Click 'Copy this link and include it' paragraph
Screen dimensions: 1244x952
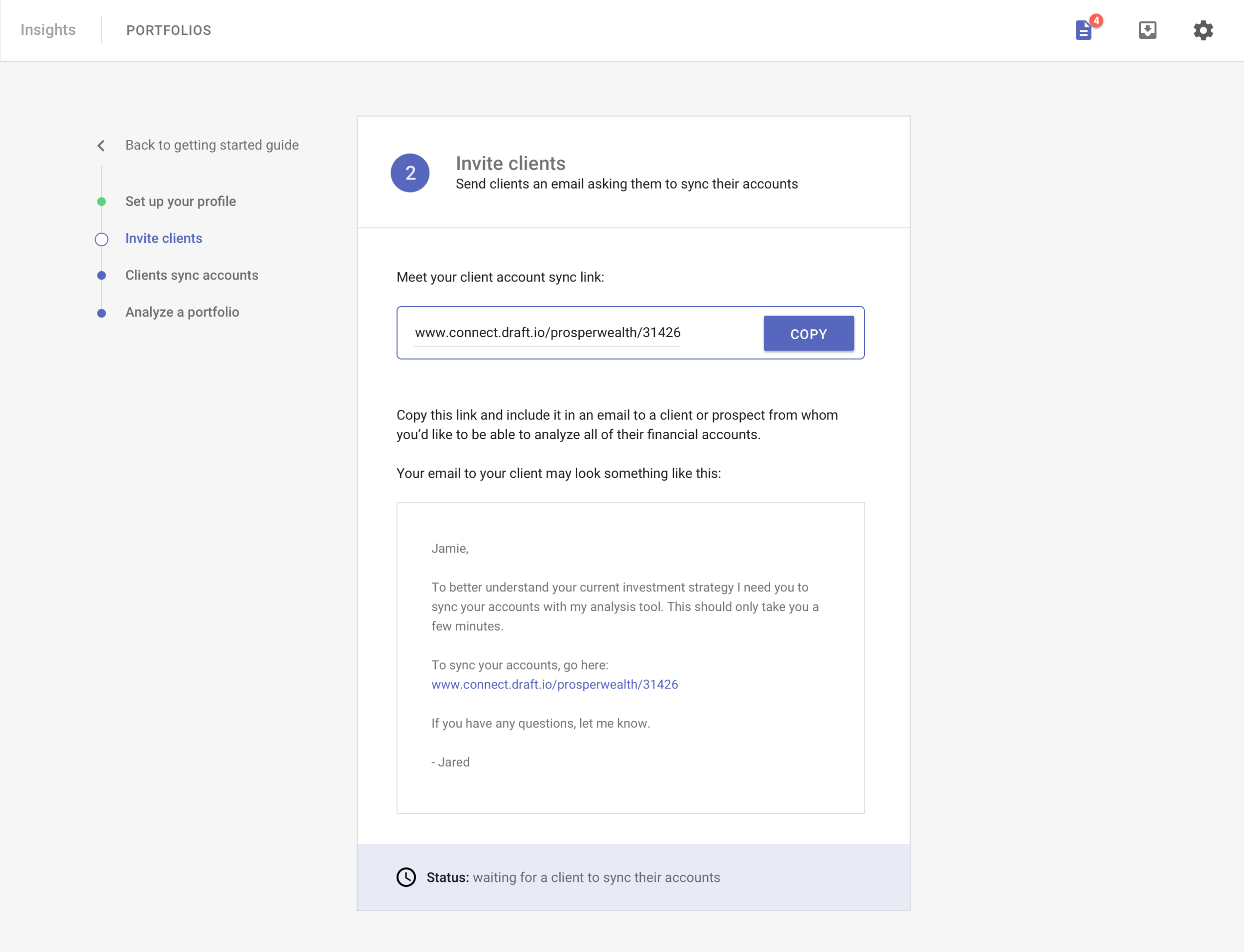617,424
